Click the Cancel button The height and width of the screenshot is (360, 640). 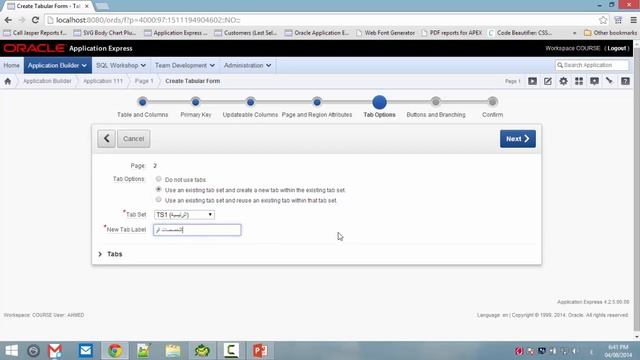click(x=133, y=139)
